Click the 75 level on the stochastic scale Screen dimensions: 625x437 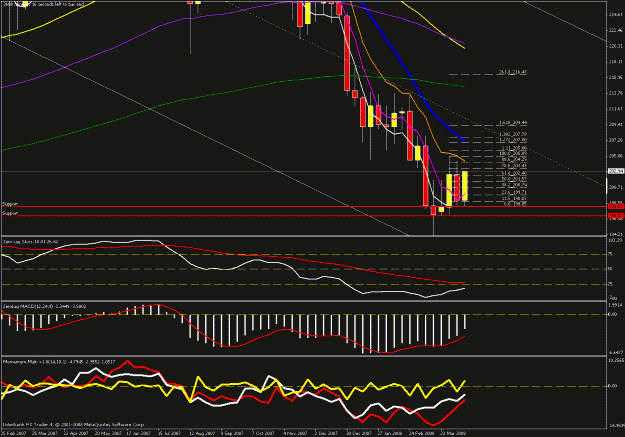coord(610,254)
